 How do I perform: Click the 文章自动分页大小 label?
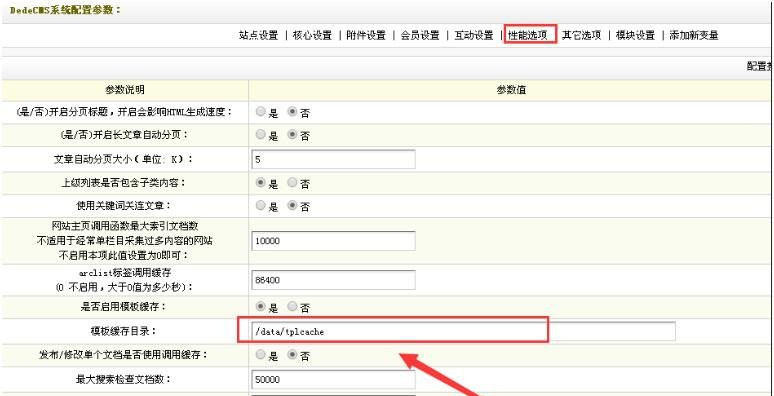point(124,160)
